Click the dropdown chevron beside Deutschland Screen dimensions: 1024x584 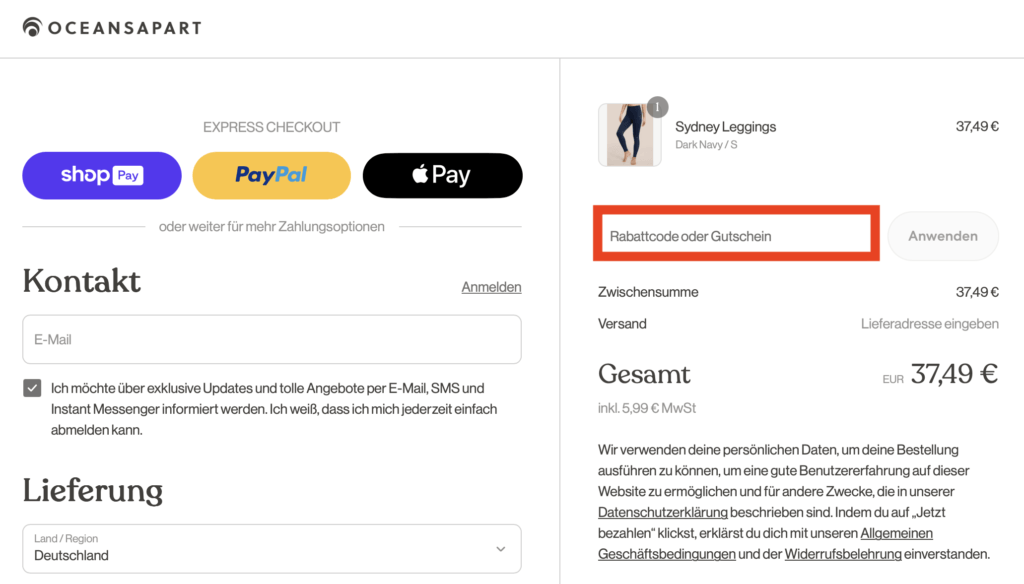(500, 549)
